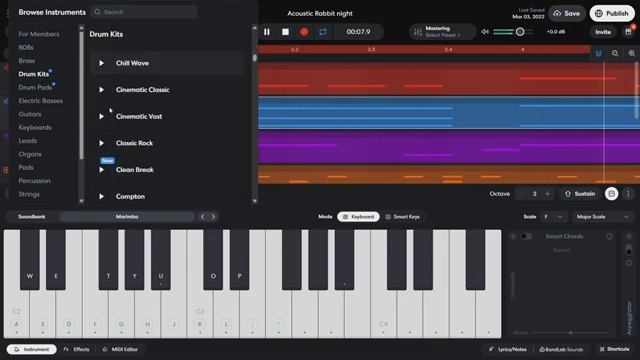Toggle the cycle loop button

[323, 32]
